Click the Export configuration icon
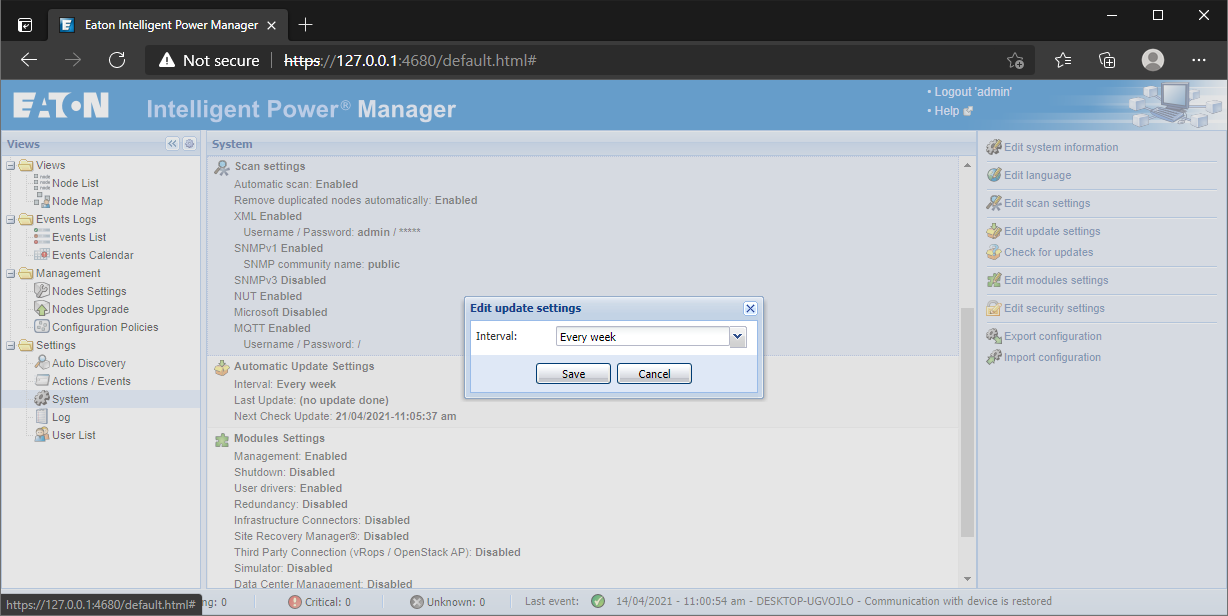Image resolution: width=1228 pixels, height=616 pixels. (994, 336)
